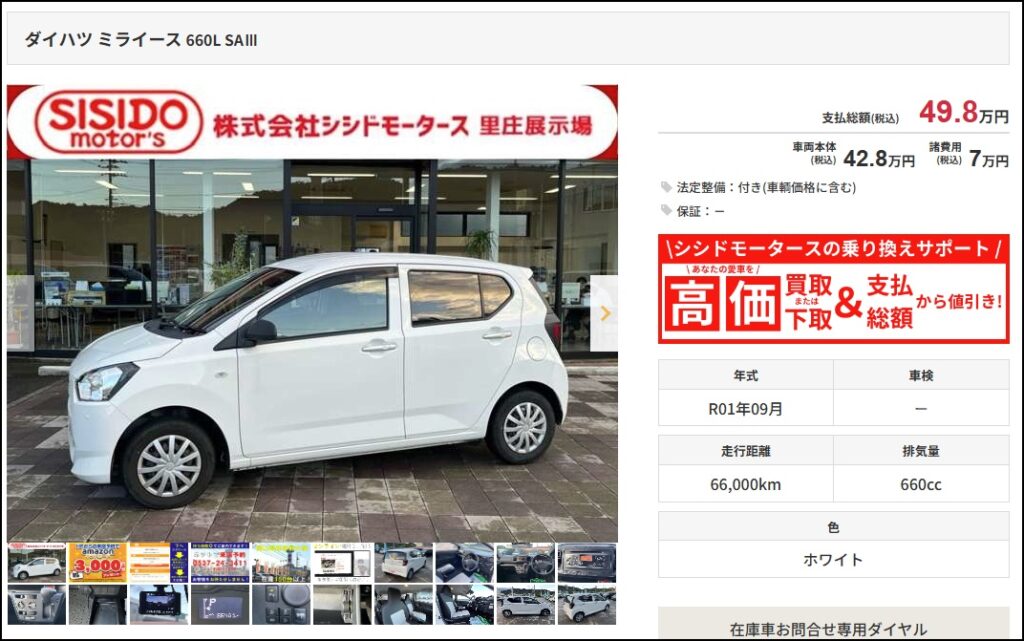This screenshot has width=1024, height=641.
Task: Click the 年式 header cell
Action: [x=746, y=375]
